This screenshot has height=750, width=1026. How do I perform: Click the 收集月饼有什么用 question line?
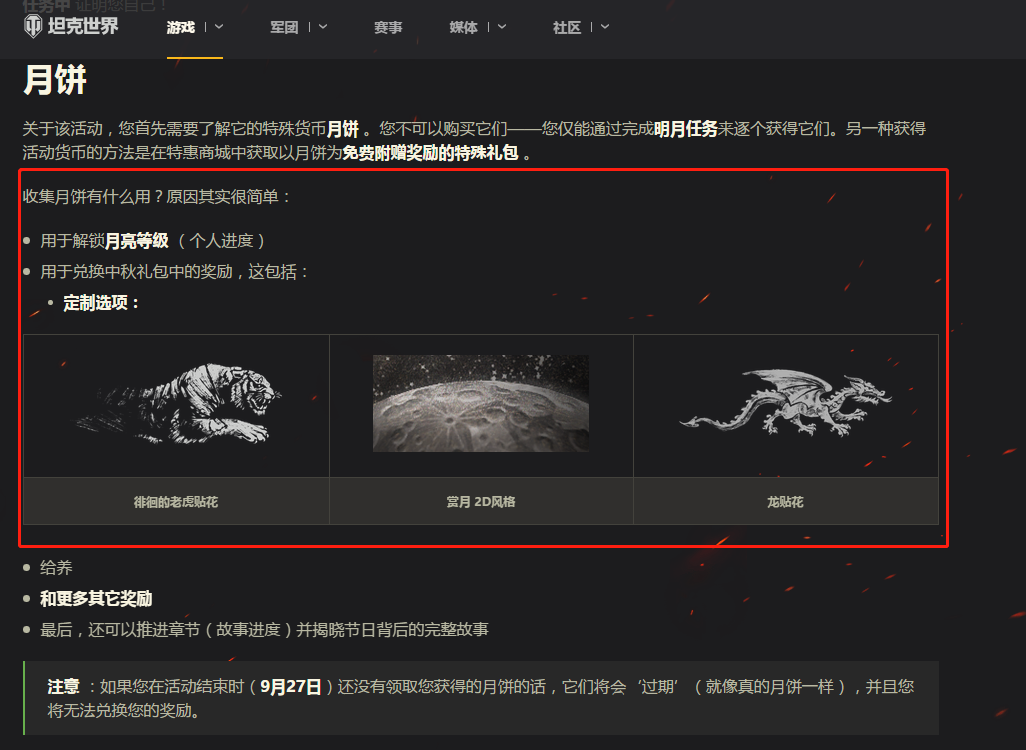click(157, 197)
